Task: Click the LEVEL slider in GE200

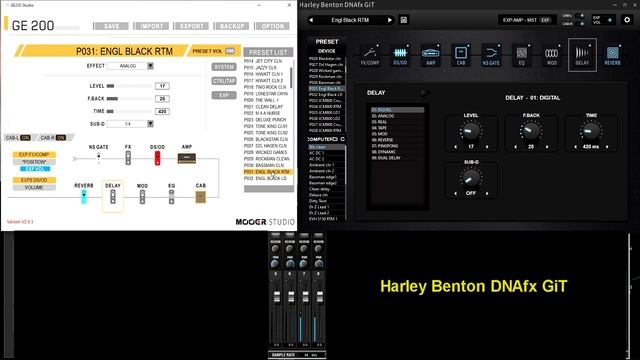Action: pyautogui.click(x=129, y=86)
